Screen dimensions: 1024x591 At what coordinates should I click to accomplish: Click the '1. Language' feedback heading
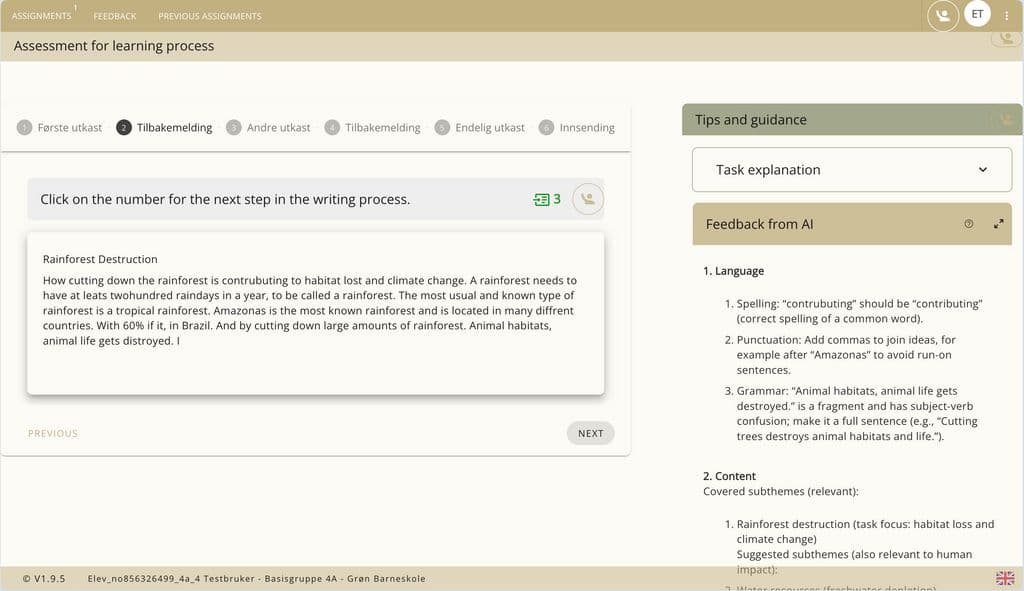(x=733, y=271)
